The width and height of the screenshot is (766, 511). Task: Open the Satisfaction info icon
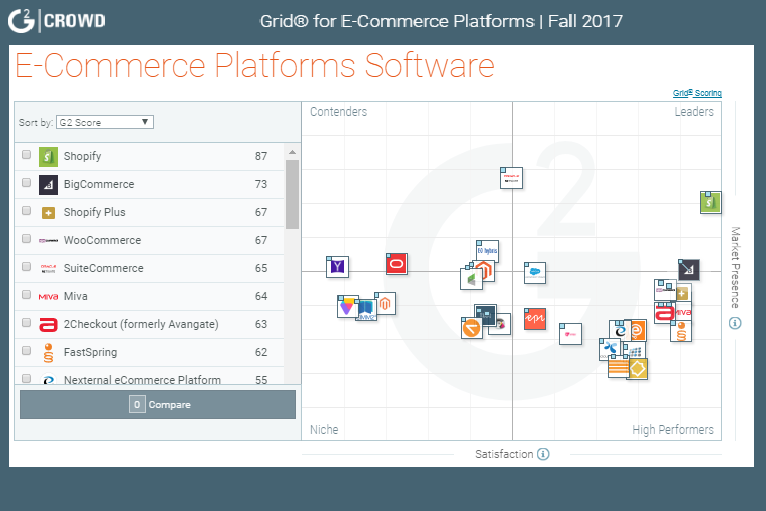point(543,454)
